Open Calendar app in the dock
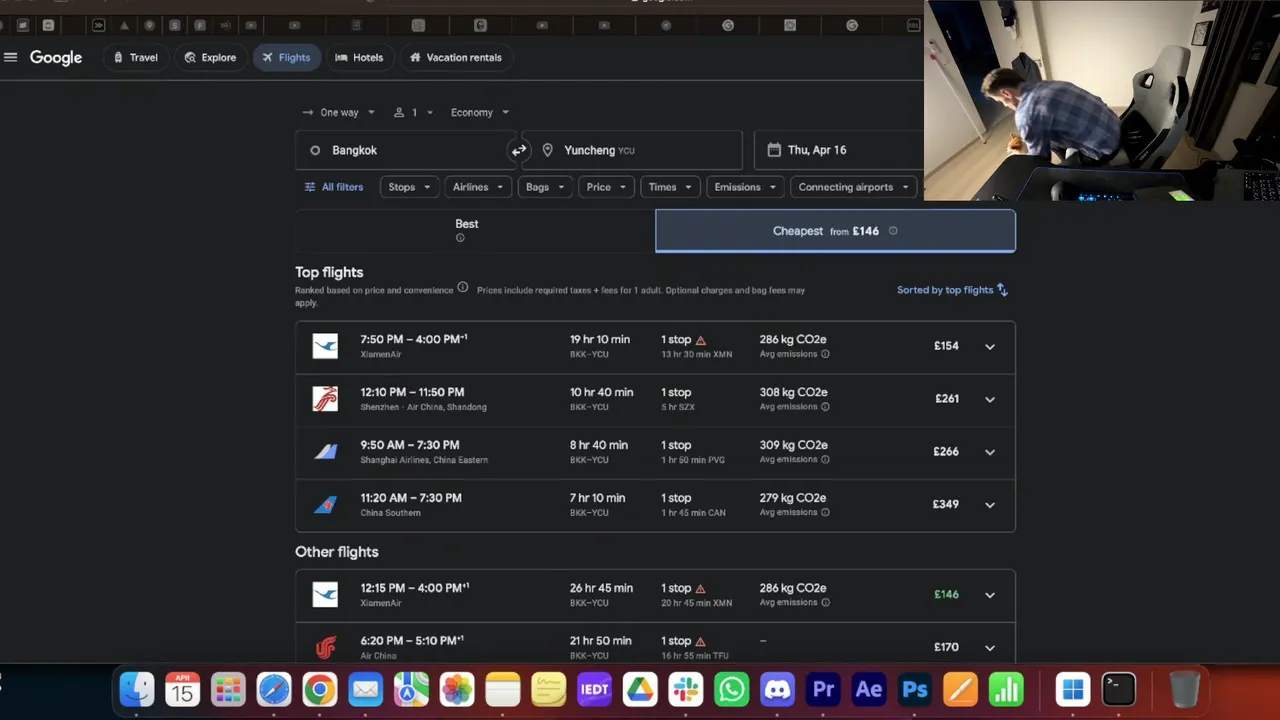The width and height of the screenshot is (1280, 720). [182, 689]
